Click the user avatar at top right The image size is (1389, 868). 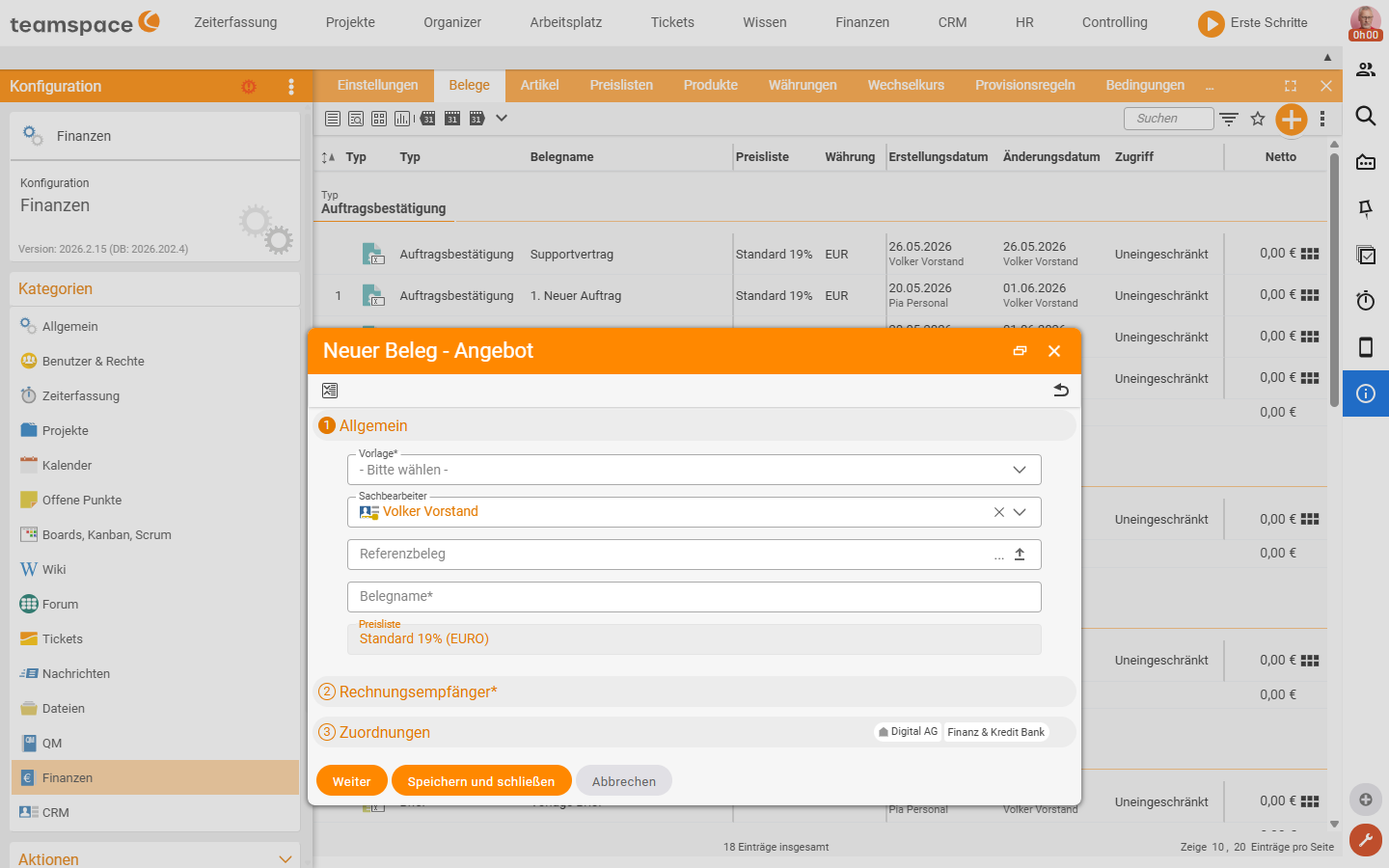1366,23
